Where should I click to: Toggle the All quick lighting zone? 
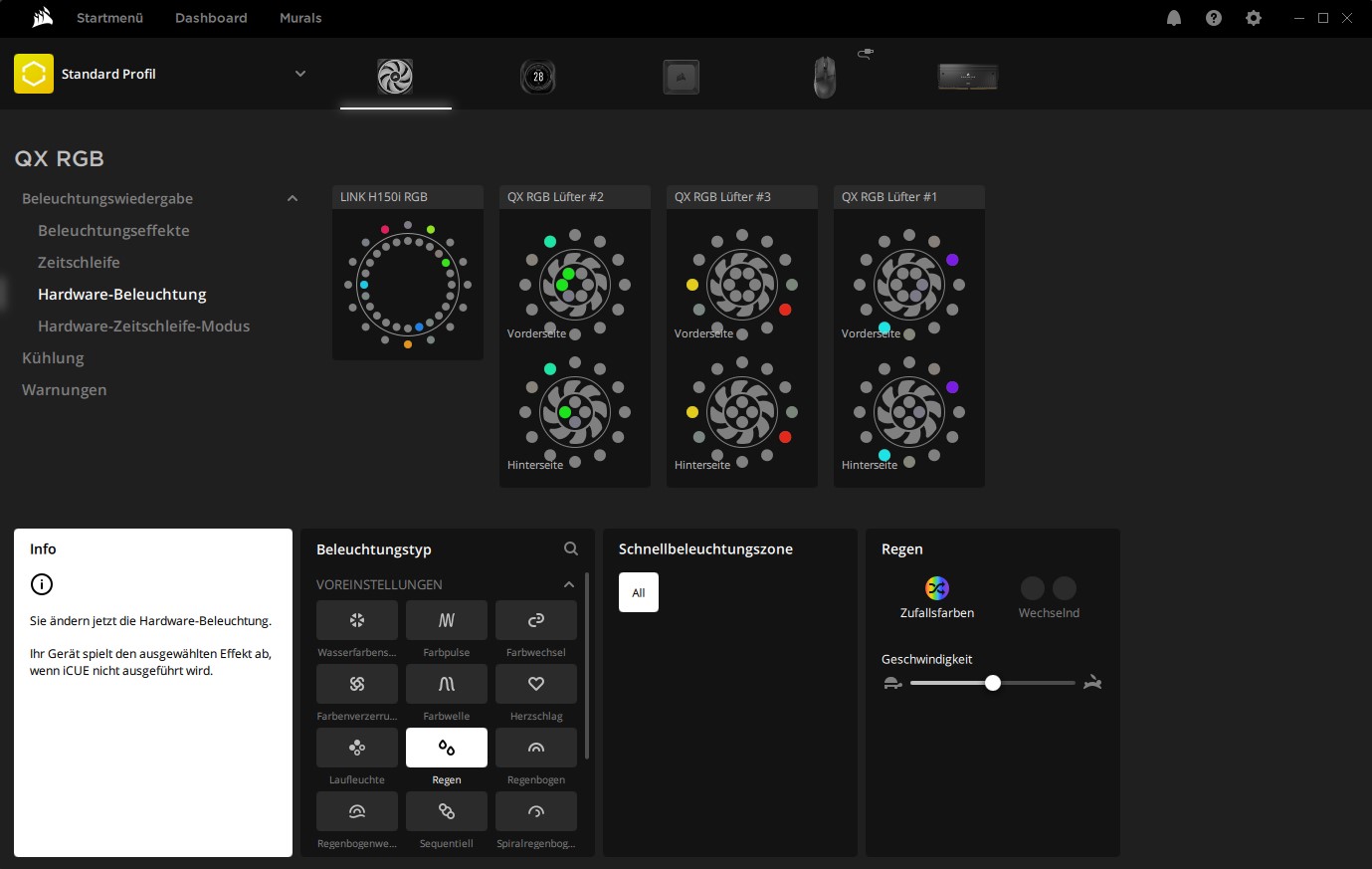tap(639, 592)
